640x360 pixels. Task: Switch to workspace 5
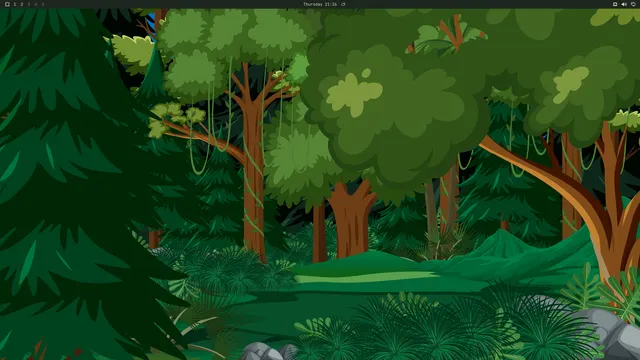click(x=42, y=4)
